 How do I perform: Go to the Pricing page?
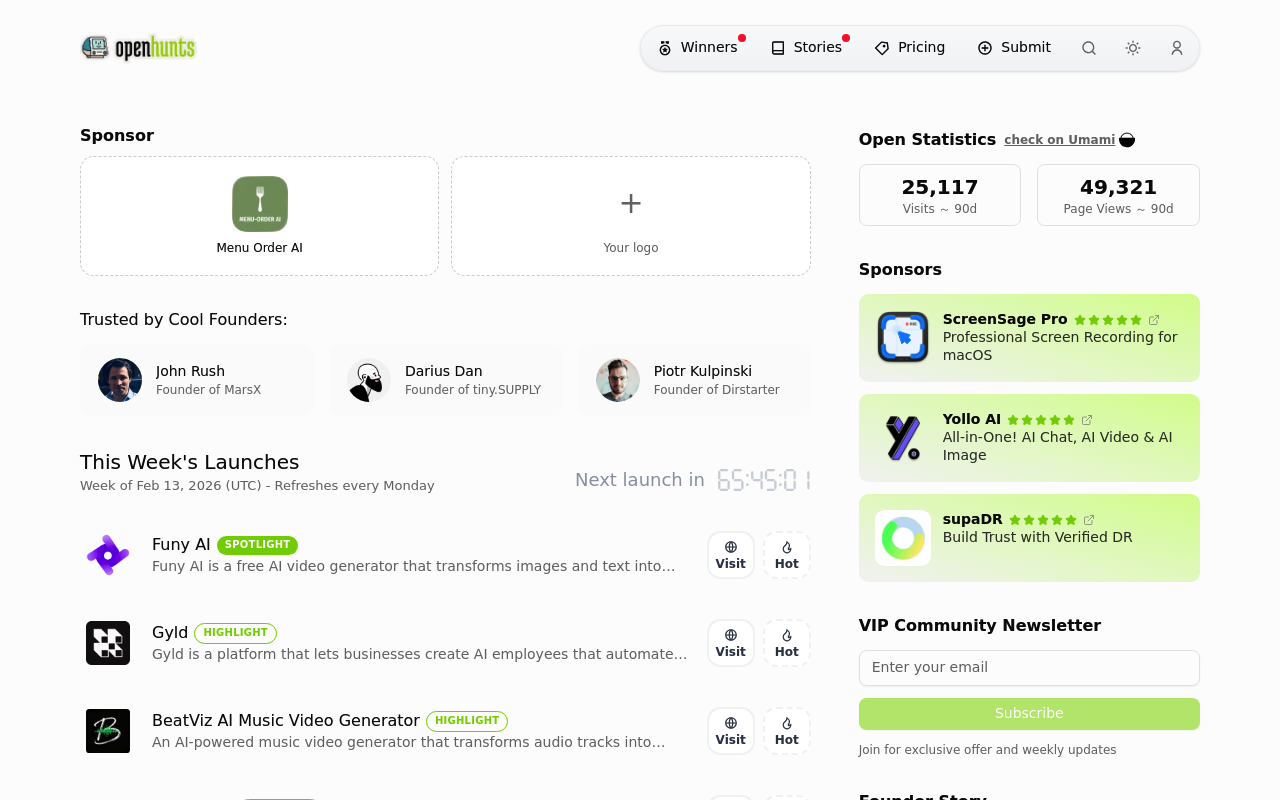[910, 48]
